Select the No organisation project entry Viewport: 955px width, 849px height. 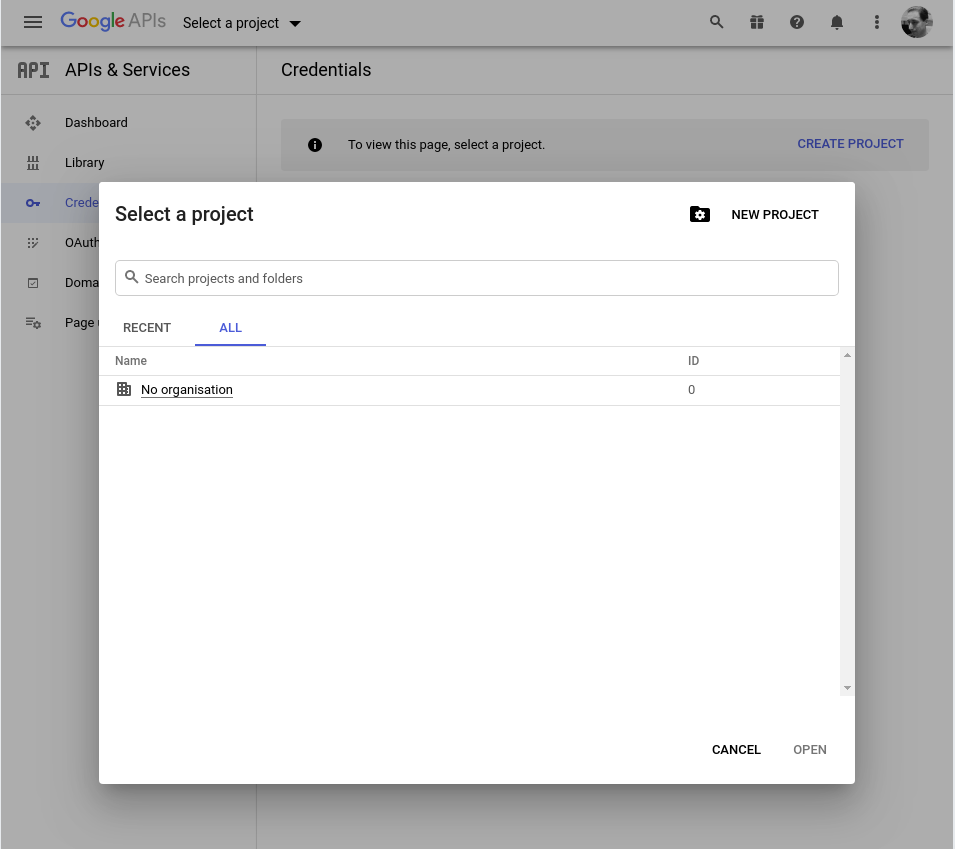point(187,389)
